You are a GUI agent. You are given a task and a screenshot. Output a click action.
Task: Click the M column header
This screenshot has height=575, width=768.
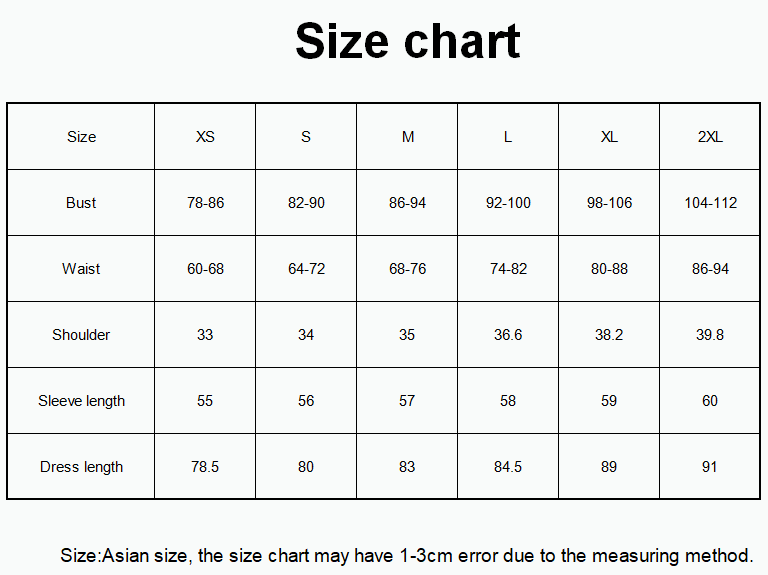(407, 137)
